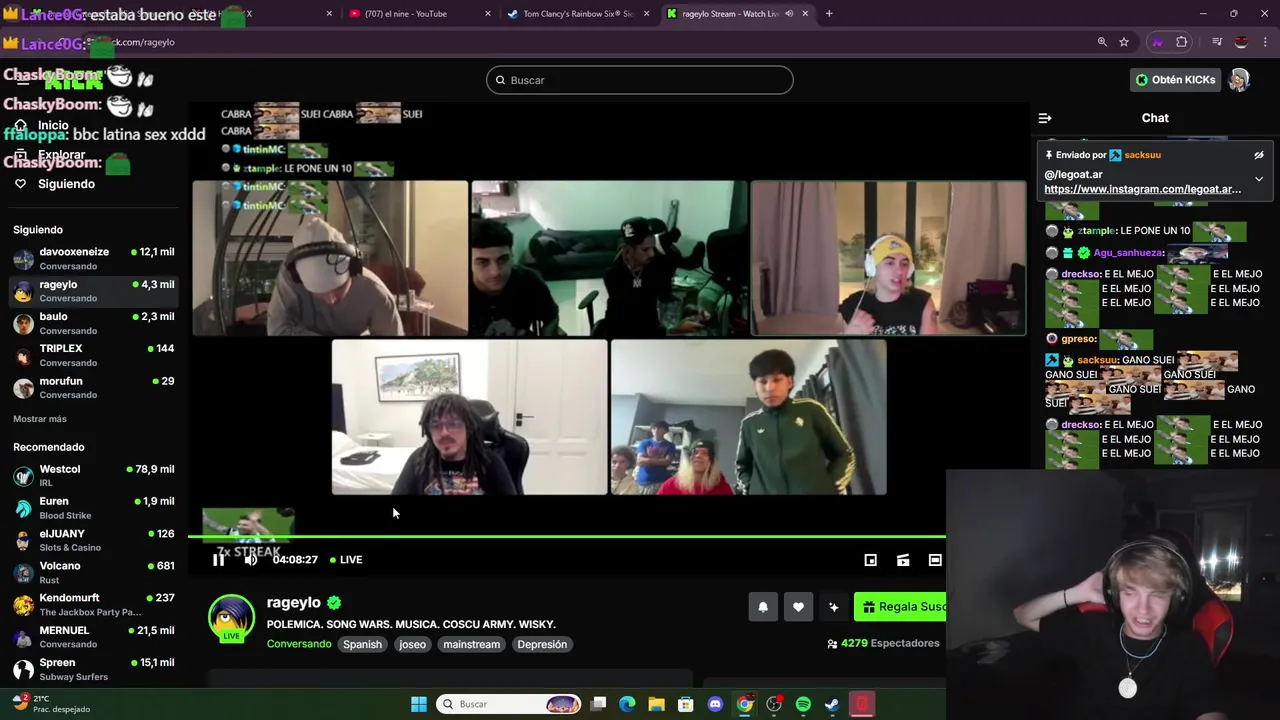Enable picture-in-picture mode in player
The width and height of the screenshot is (1280, 720).
point(870,560)
